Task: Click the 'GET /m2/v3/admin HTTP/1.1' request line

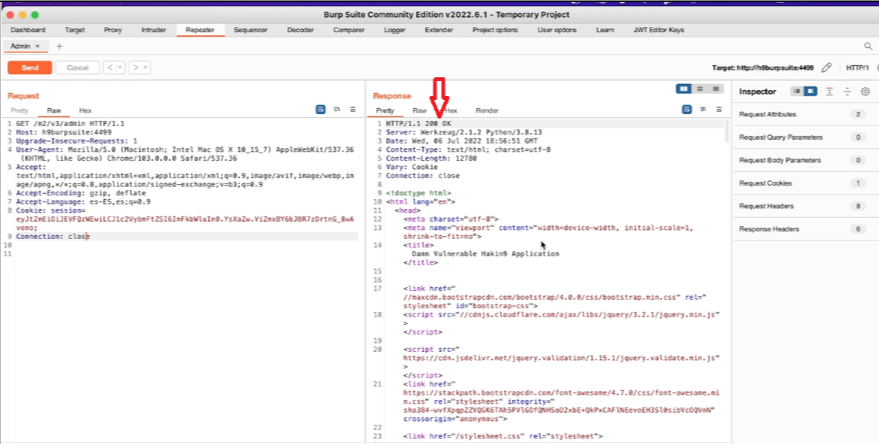Action: (70, 123)
